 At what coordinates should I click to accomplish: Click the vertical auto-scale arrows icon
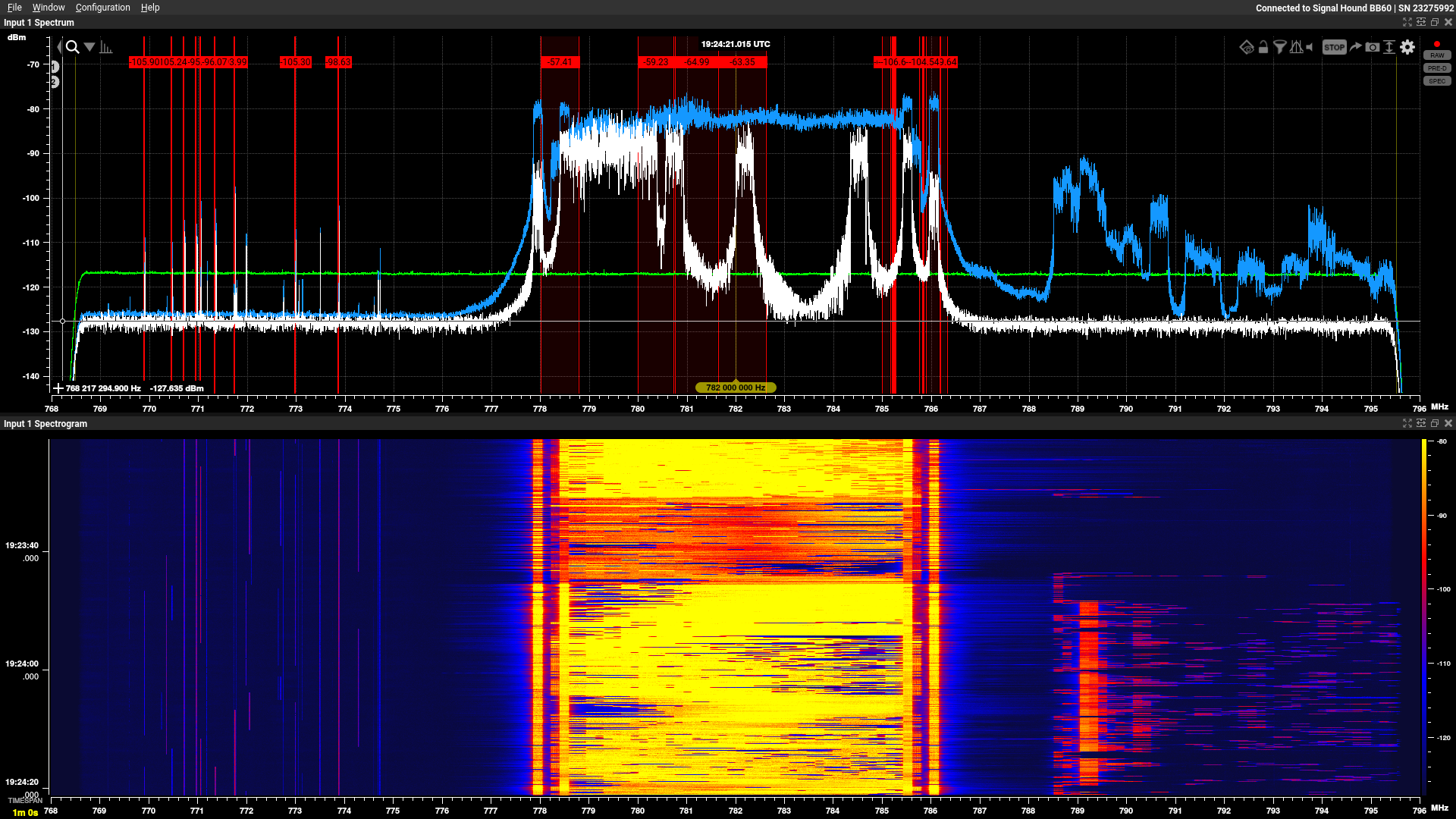1389,47
